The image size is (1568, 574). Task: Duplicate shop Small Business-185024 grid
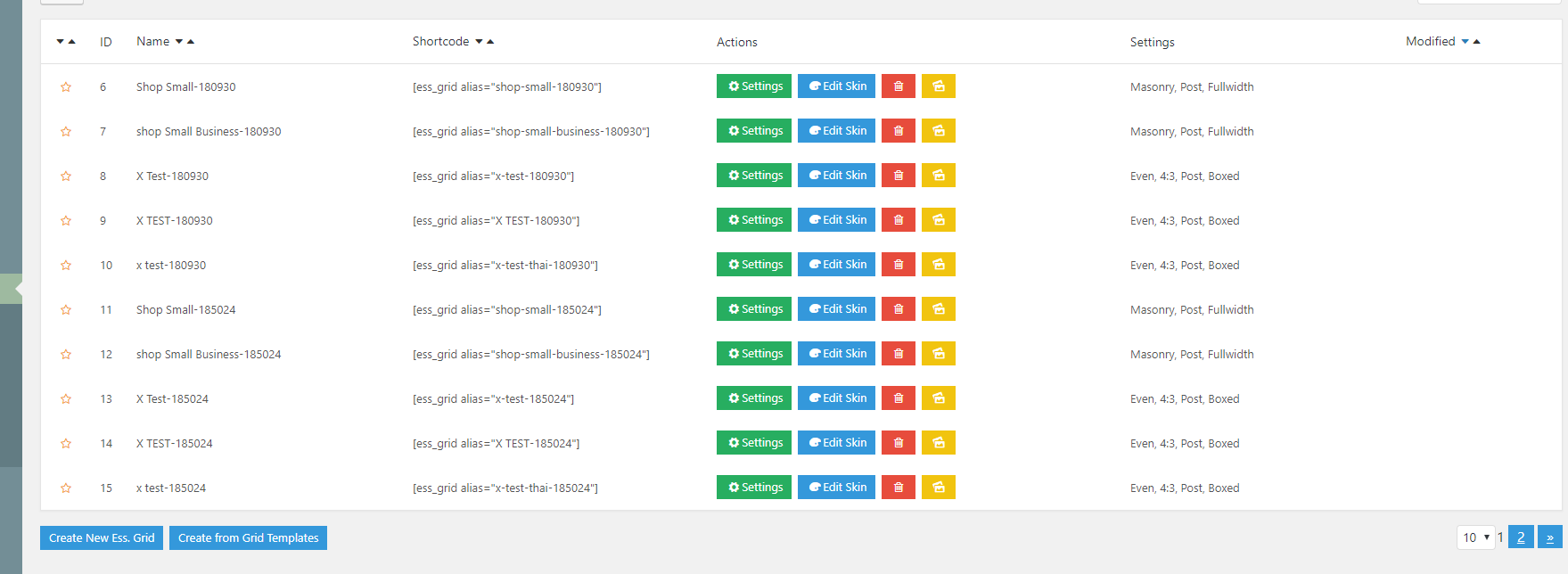tap(938, 354)
